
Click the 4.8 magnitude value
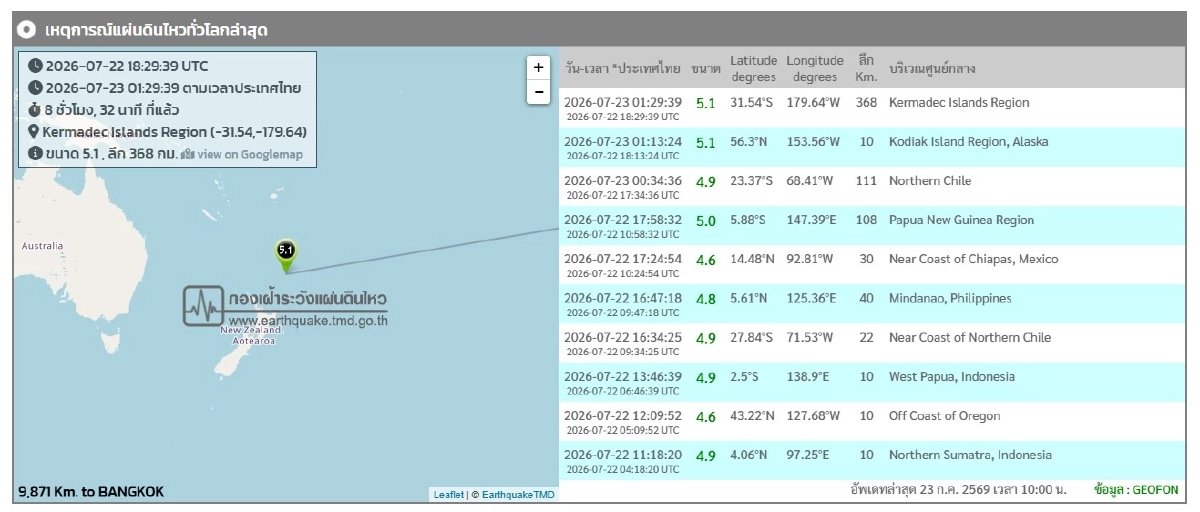click(x=705, y=299)
